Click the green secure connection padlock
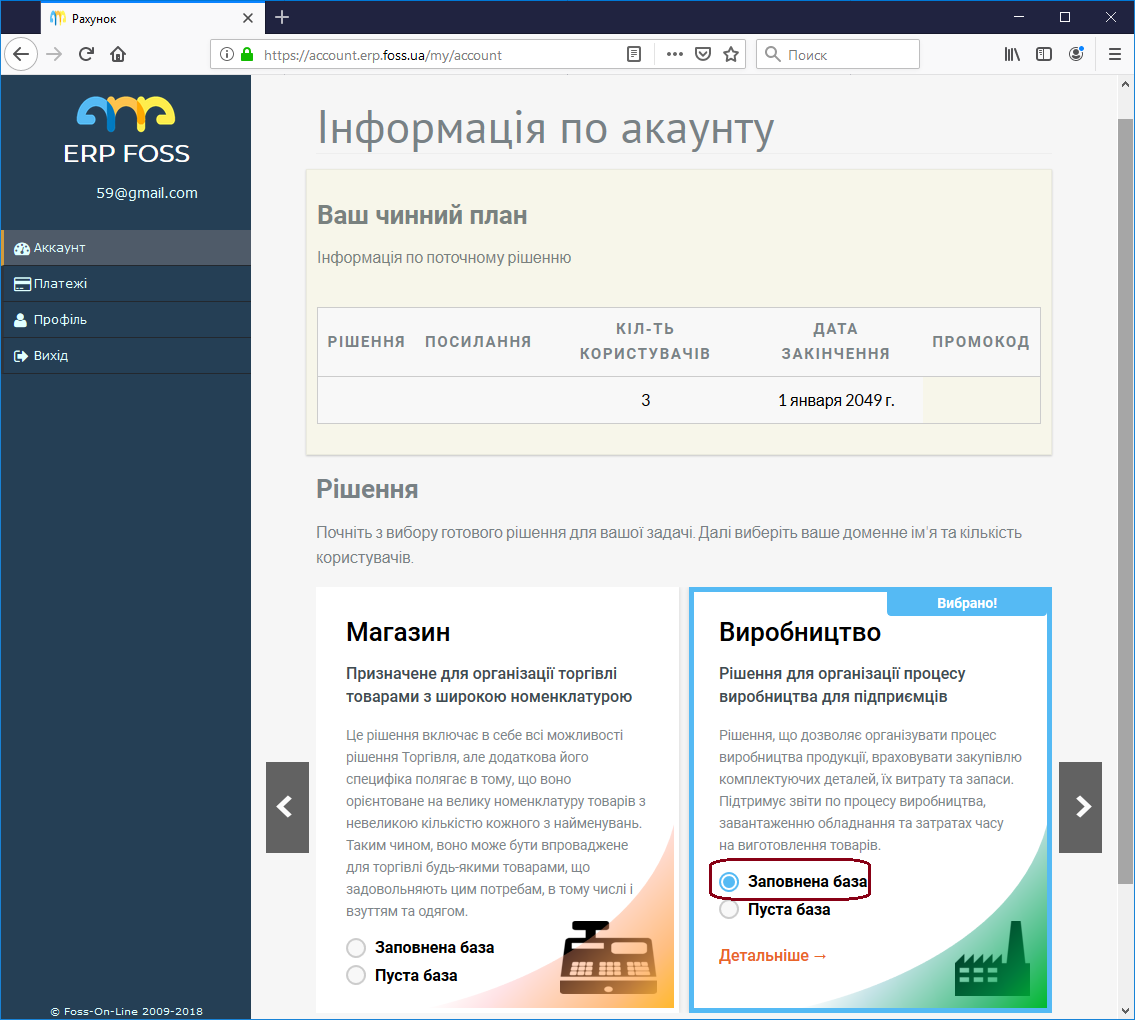Viewport: 1135px width, 1020px height. 247,54
